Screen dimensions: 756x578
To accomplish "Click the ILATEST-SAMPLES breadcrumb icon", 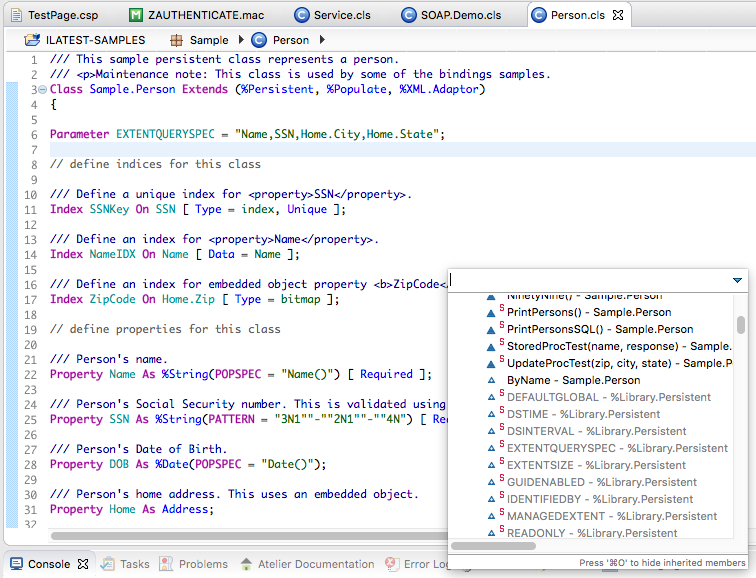I will tap(32, 40).
